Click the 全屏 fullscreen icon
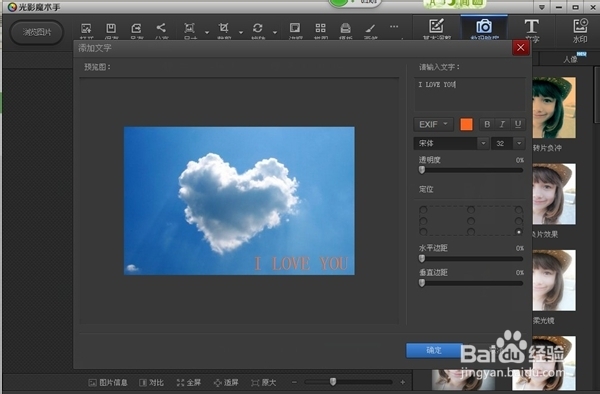The image size is (600, 394). tap(180, 383)
